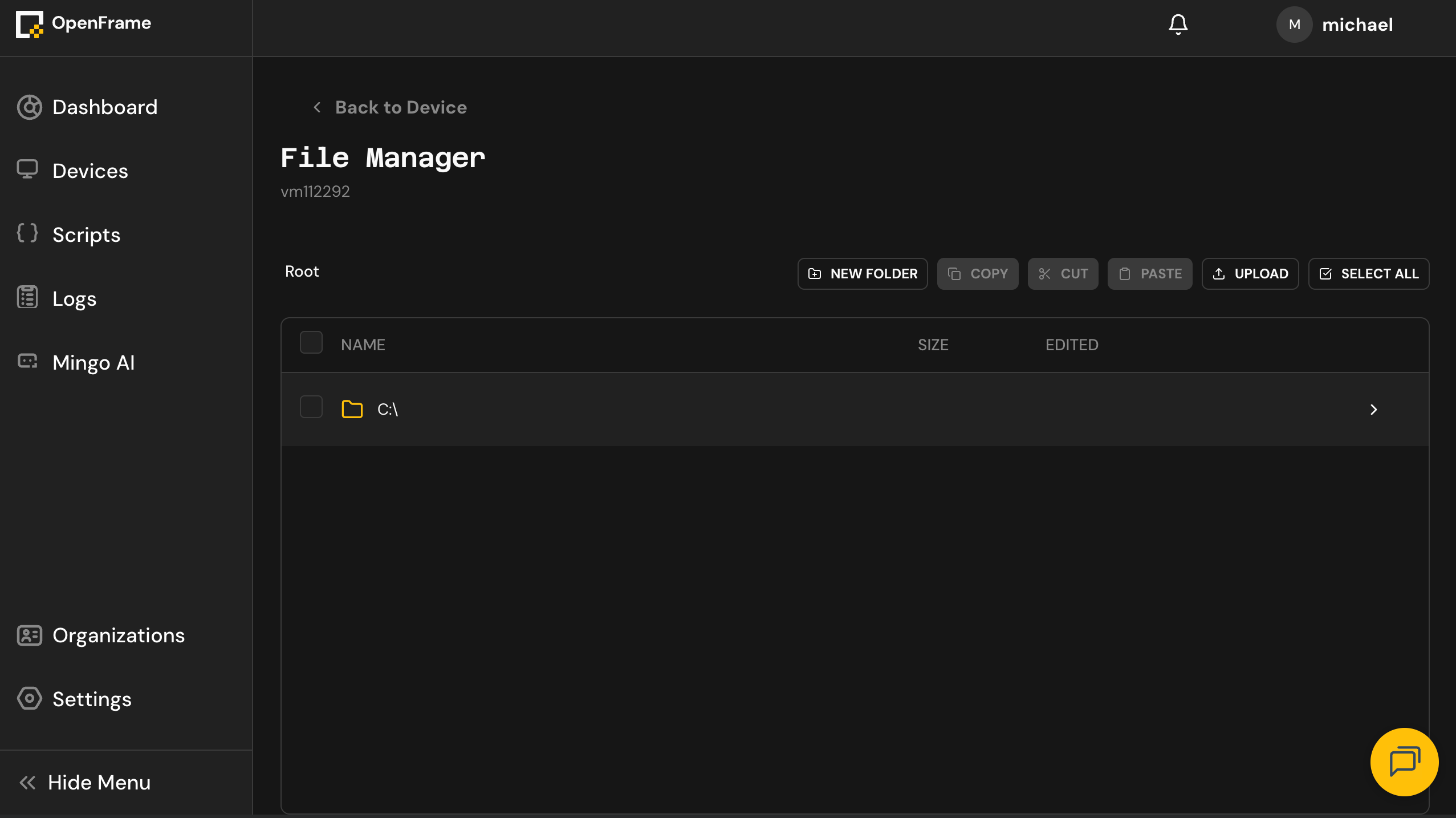Click the OpenFrame logo icon

pyautogui.click(x=29, y=25)
